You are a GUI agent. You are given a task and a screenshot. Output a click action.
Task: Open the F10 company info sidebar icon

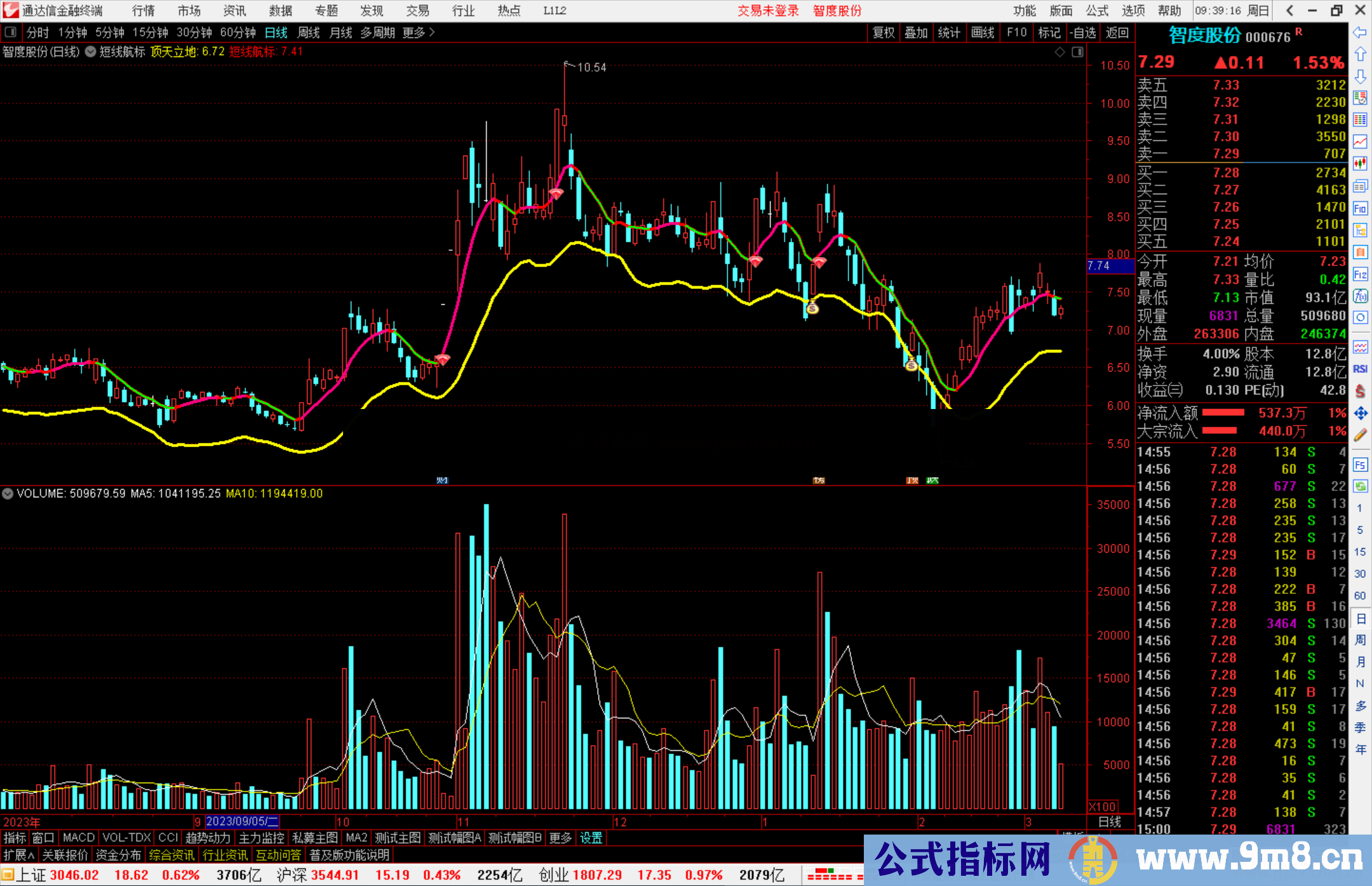(1360, 208)
